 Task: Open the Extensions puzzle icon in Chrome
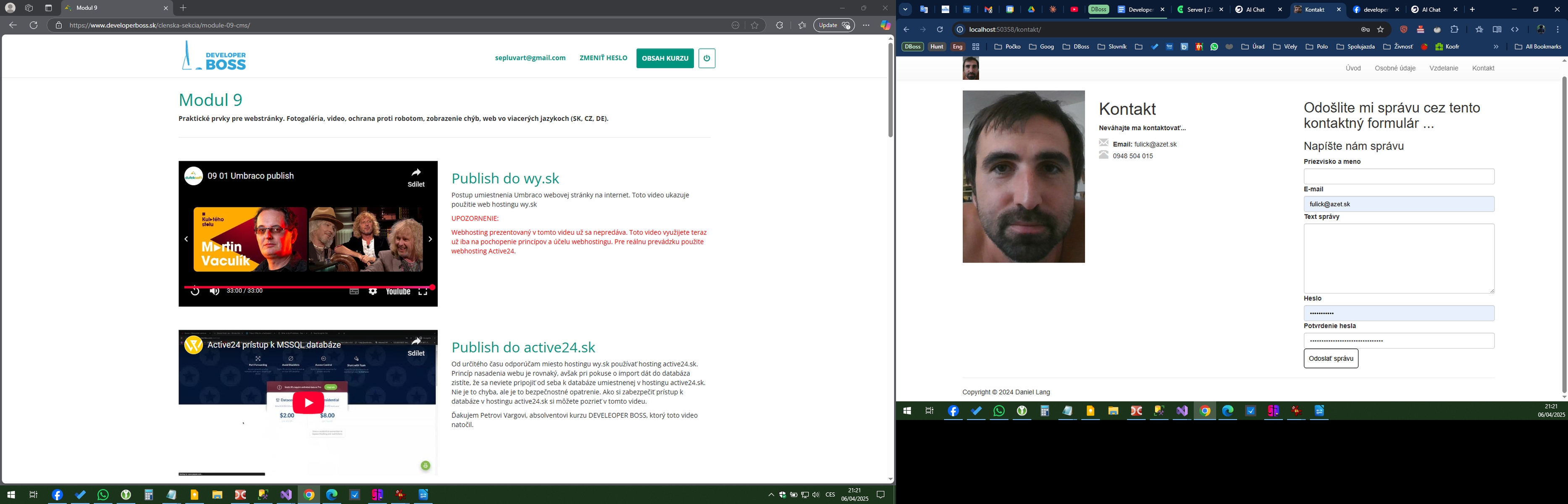click(1454, 30)
